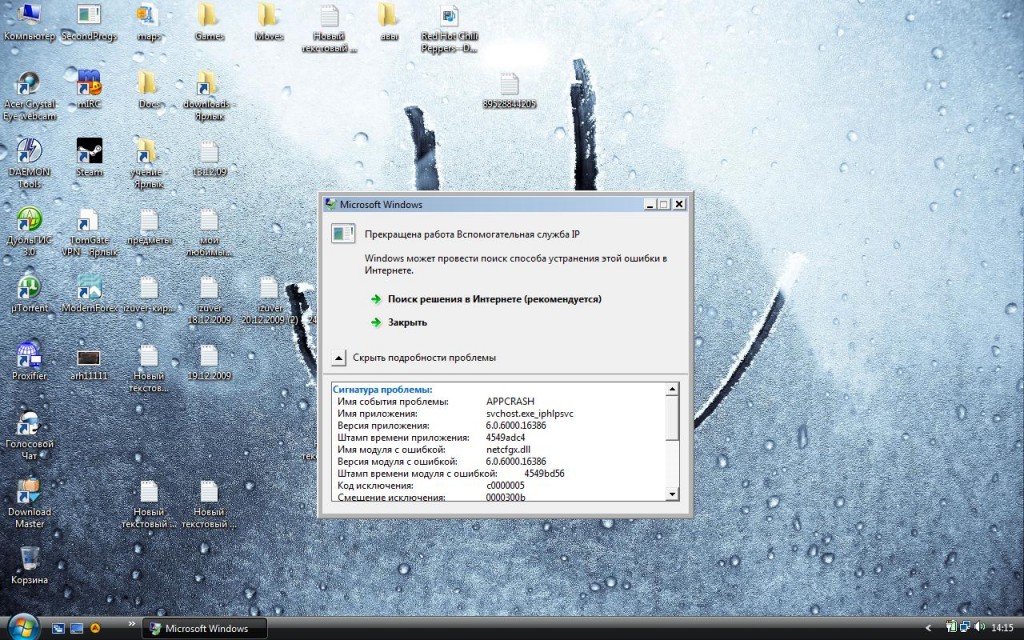Select the DAEMON Tools icon
Viewport: 1024px width, 640px height.
(x=29, y=163)
